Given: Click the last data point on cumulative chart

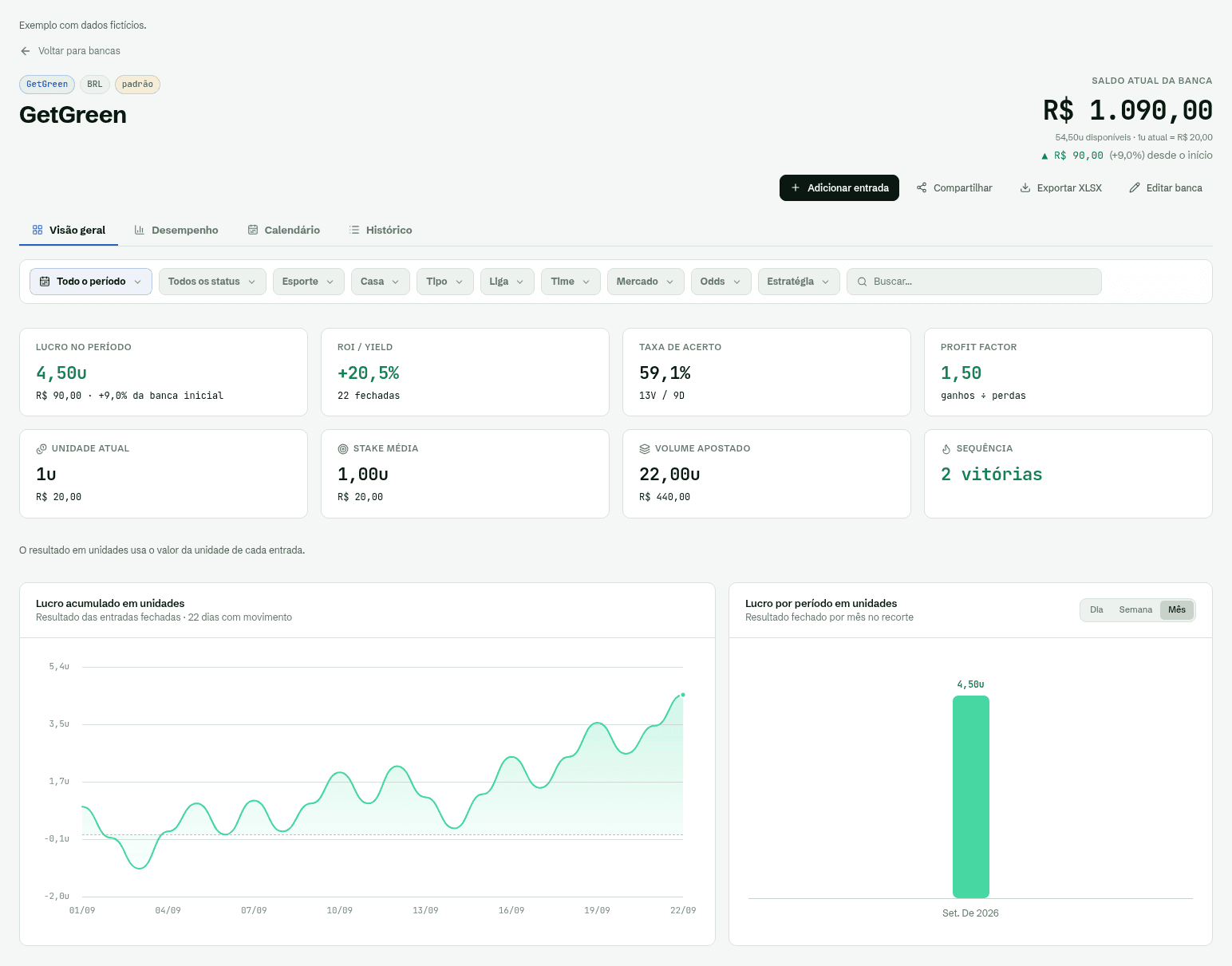Looking at the screenshot, I should 683,695.
